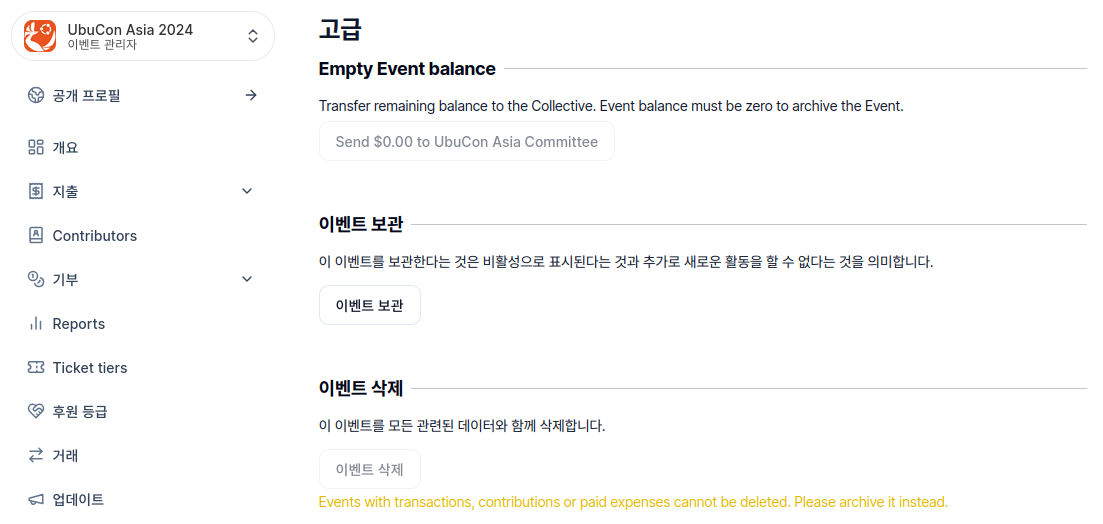Screen dimensions: 1103x524
Task: Click the 개요 dashboard icon
Action: click(x=36, y=148)
